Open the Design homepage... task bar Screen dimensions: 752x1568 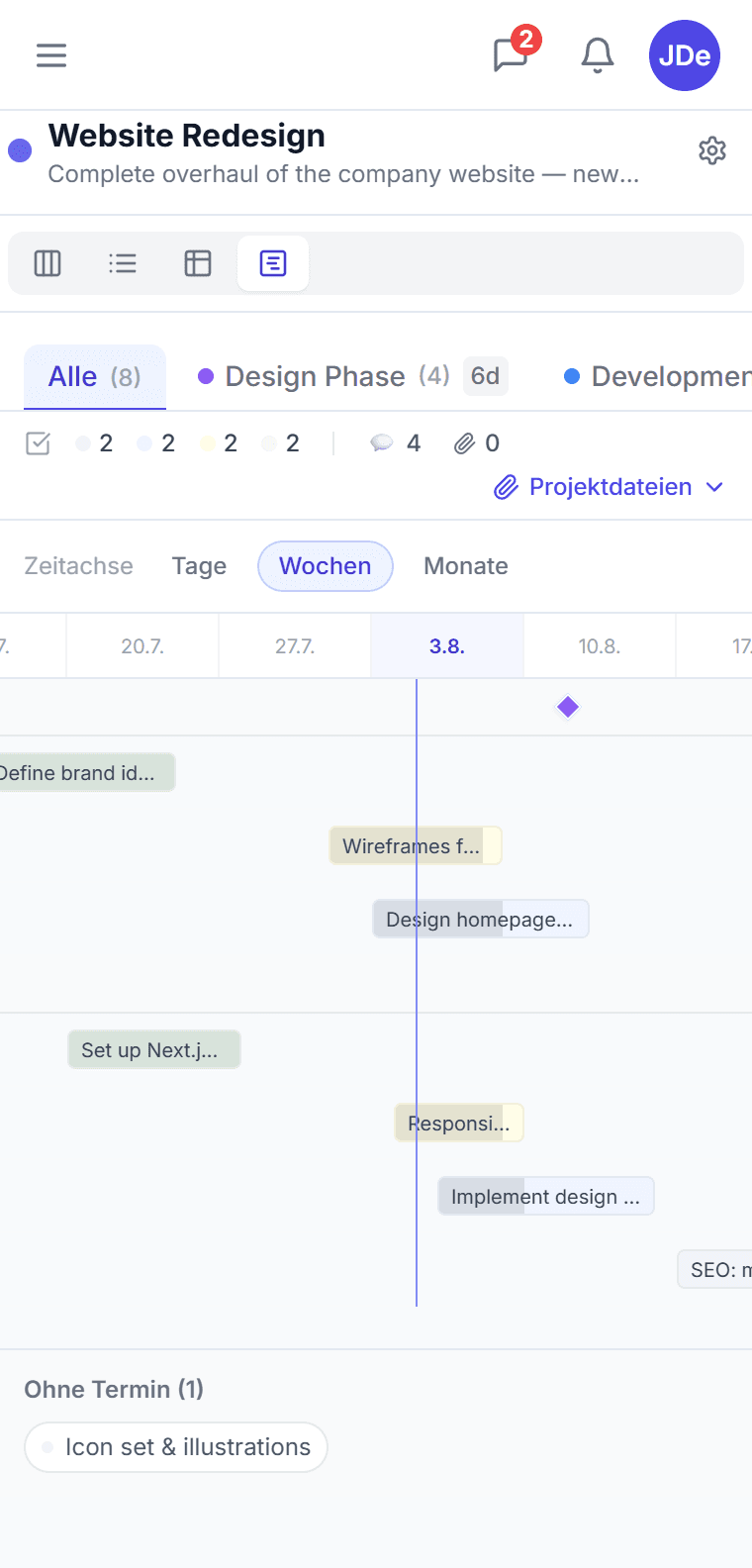point(481,920)
